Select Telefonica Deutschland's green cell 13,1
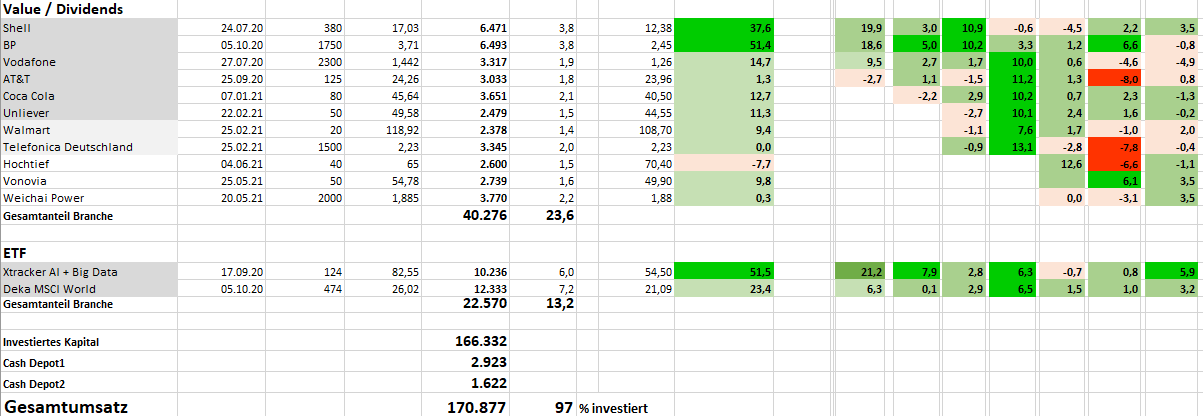The width and height of the screenshot is (1203, 416). [x=1014, y=147]
